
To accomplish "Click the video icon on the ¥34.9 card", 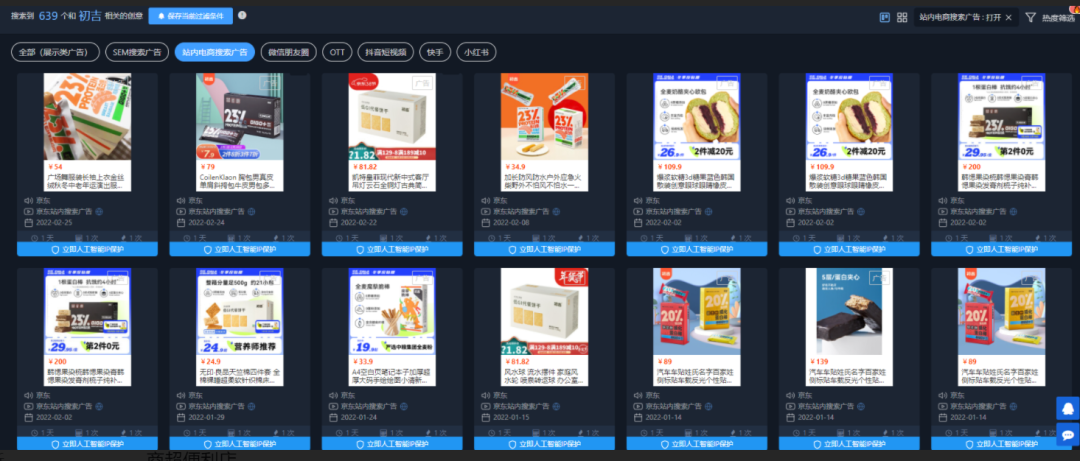I will 485,212.
